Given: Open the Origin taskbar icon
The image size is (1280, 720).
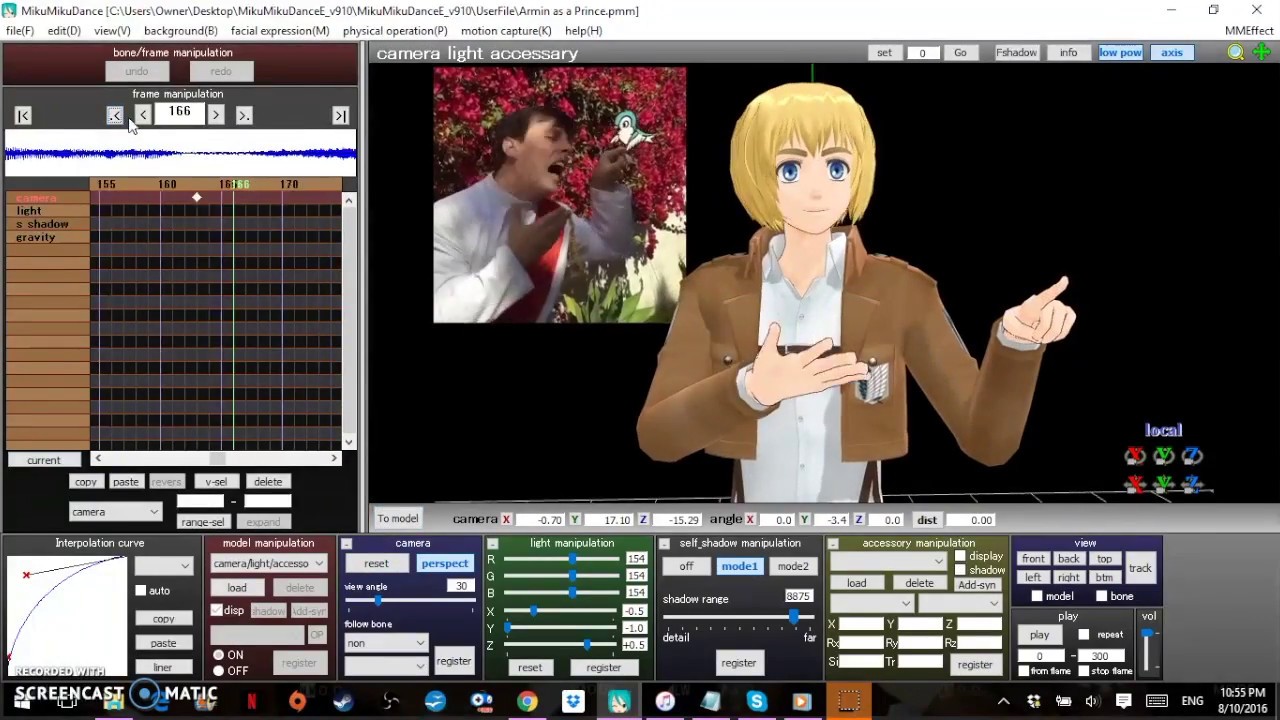Looking at the screenshot, I should (x=297, y=701).
